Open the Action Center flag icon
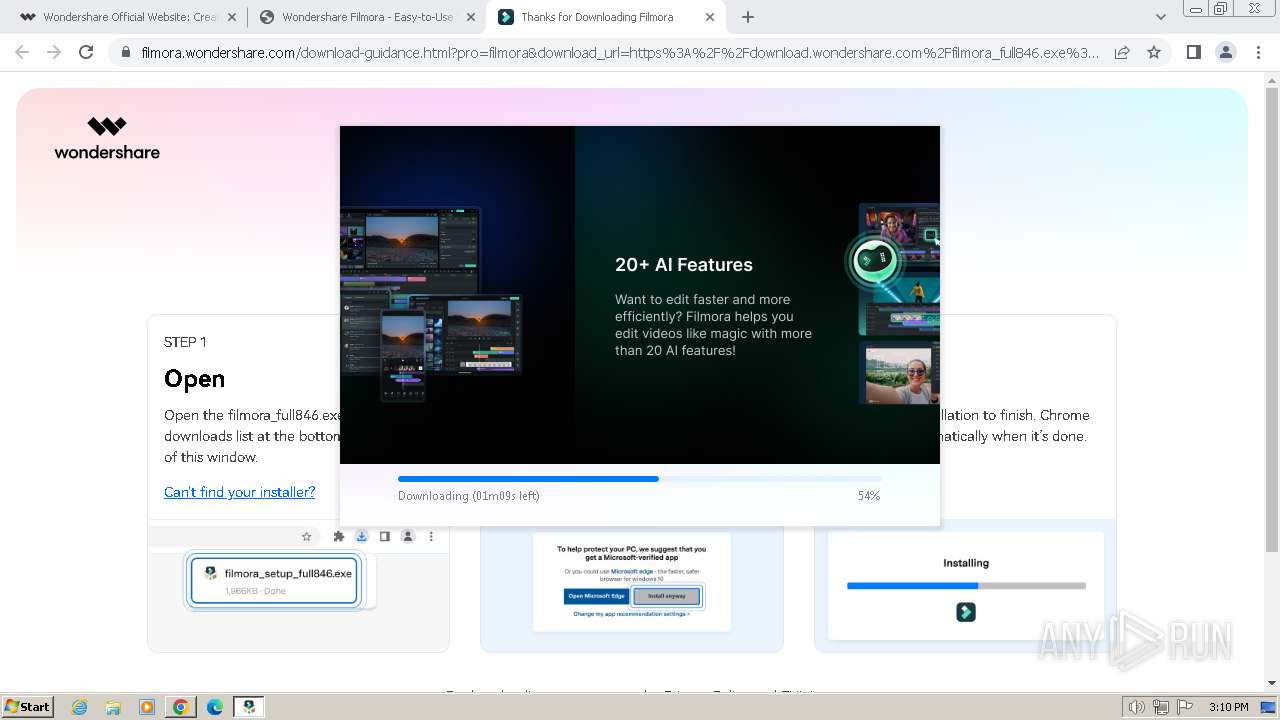 [x=1185, y=707]
